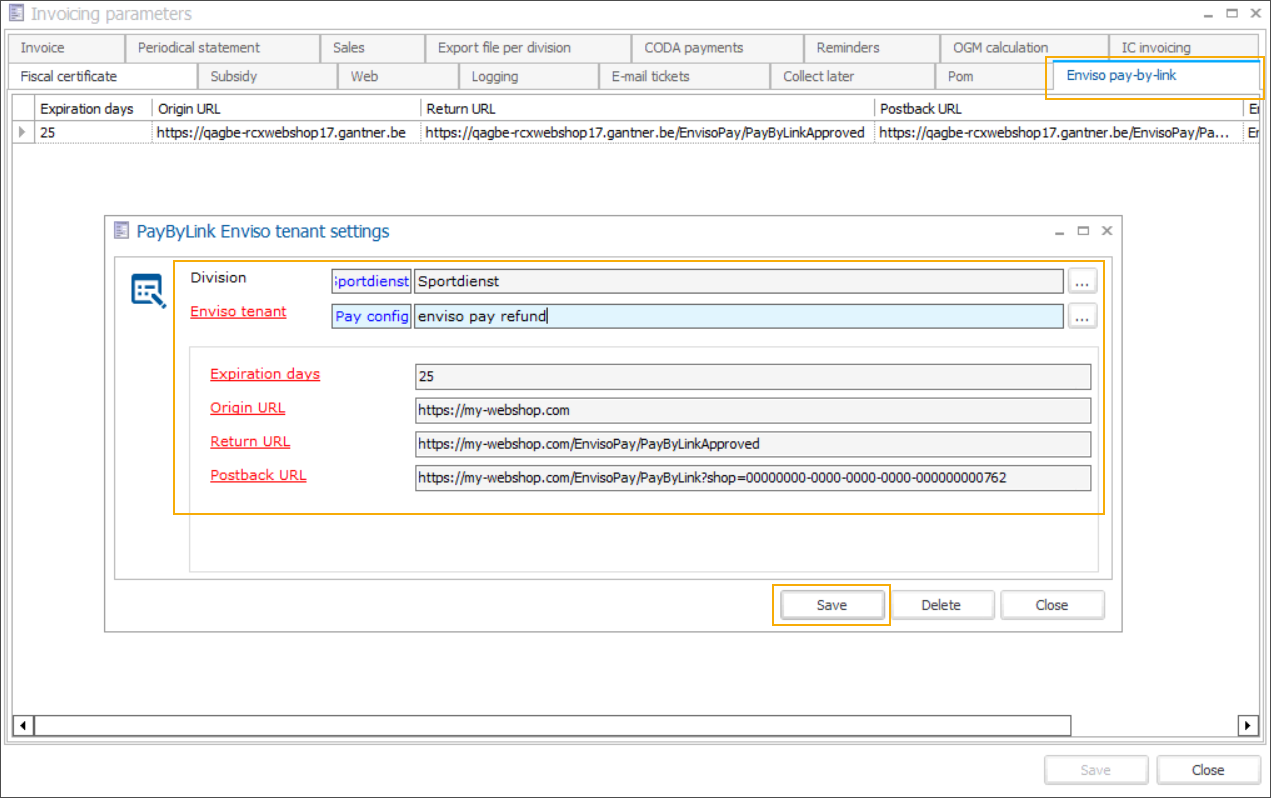This screenshot has height=798, width=1271.
Task: Minimize the PayByLink Enviso tenant settings dialog
Action: [x=1060, y=231]
